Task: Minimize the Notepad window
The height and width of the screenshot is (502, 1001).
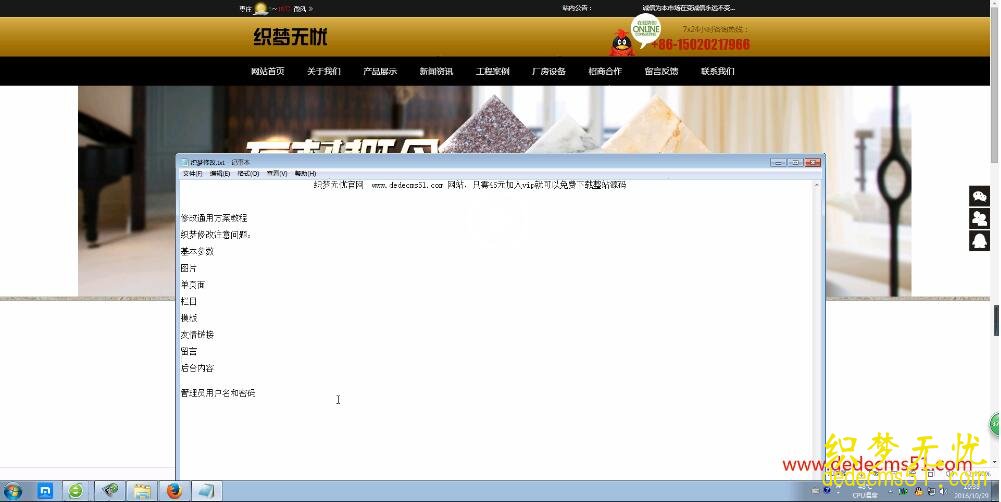Action: tap(778, 163)
